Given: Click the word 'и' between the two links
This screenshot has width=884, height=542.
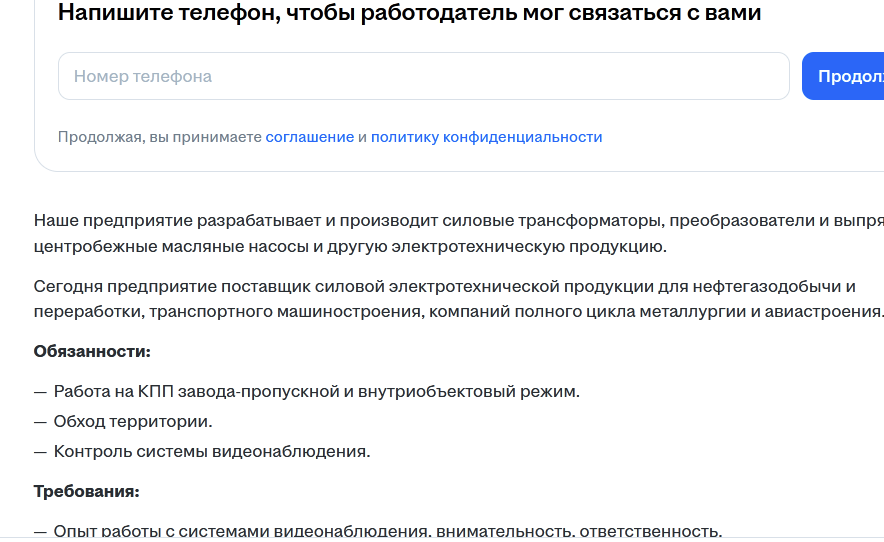Looking at the screenshot, I should pos(363,138).
